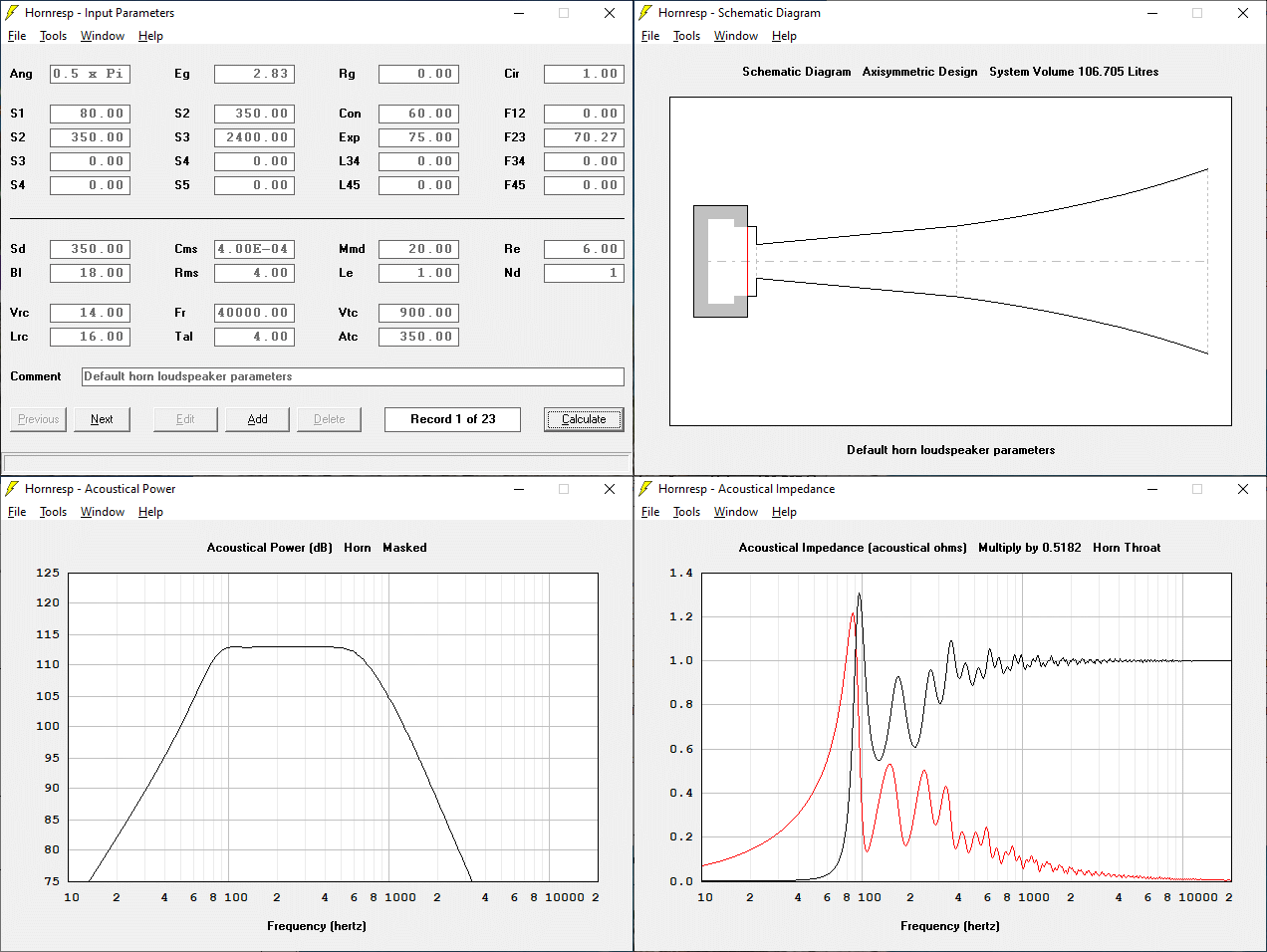Open Help menu in Input Parameters window
Screen dimensions: 1267x952
point(150,36)
